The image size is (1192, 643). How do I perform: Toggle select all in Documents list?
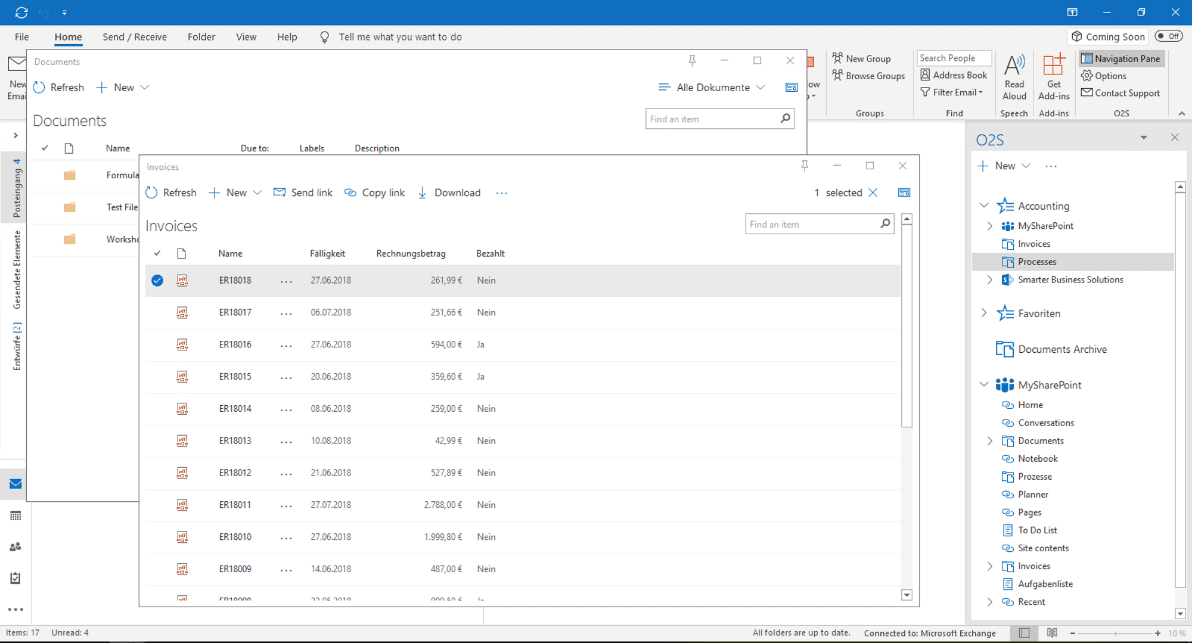pos(45,148)
